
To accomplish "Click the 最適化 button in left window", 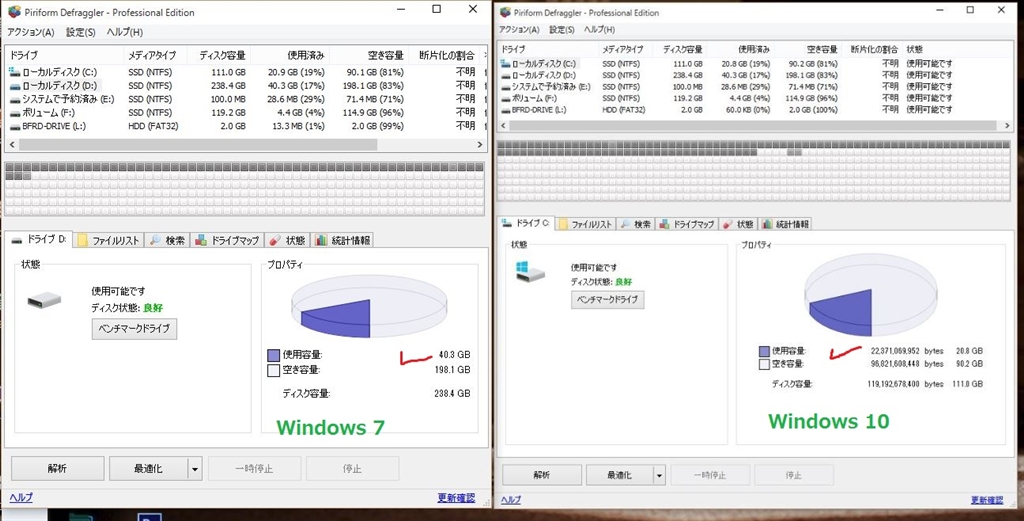I will [148, 469].
